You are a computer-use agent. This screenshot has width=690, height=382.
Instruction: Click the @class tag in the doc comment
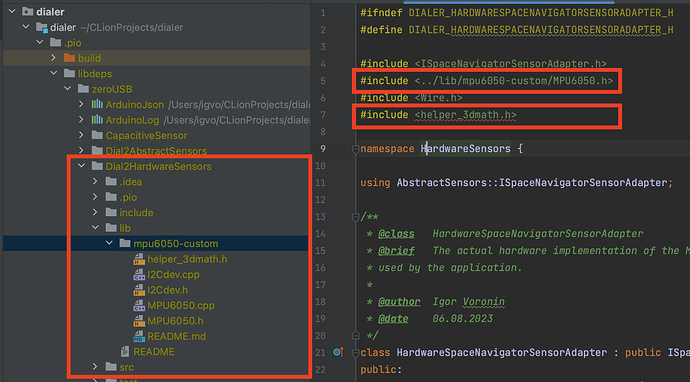[x=396, y=234]
